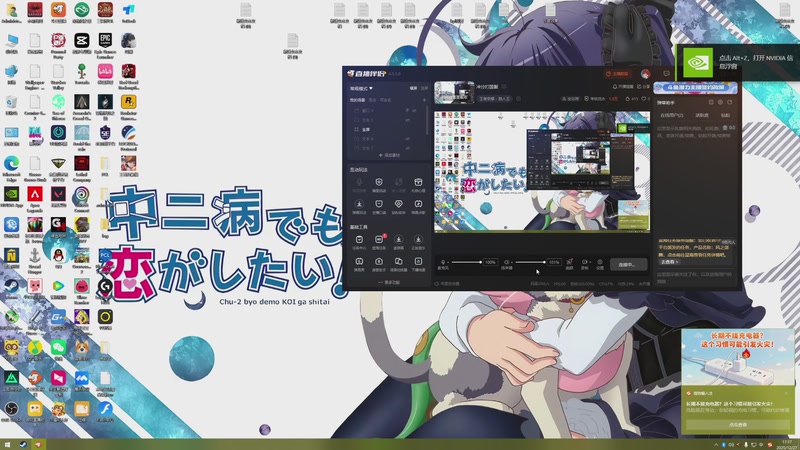The height and width of the screenshot is (450, 800).
Task: Toggle the option at bottom-left of preview status bar
Action: tap(447, 284)
